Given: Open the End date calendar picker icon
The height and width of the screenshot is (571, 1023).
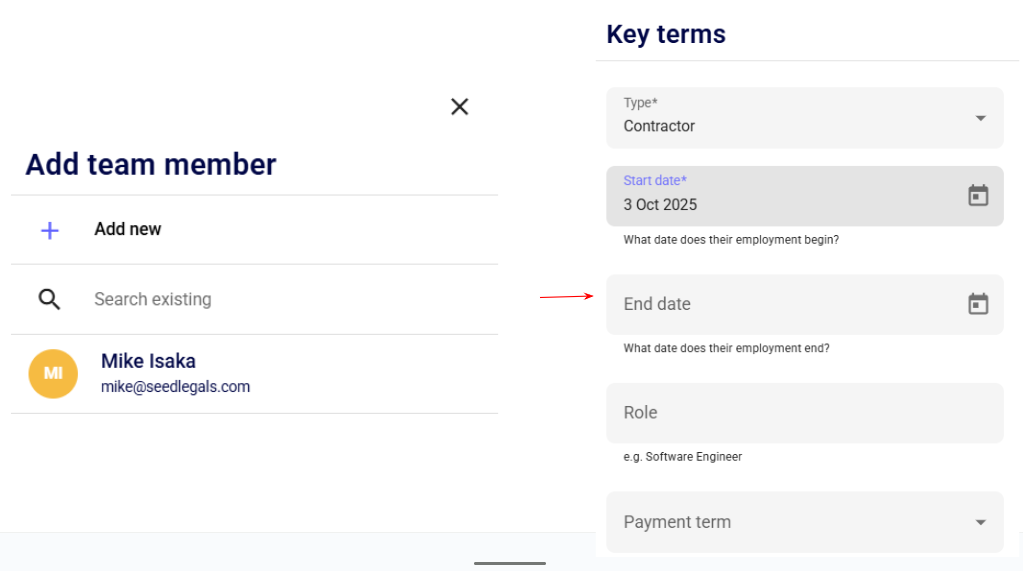Looking at the screenshot, I should [x=978, y=304].
